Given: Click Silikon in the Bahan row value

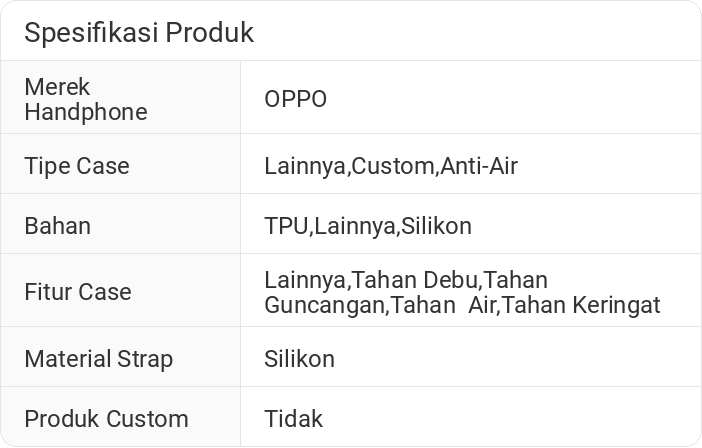Looking at the screenshot, I should point(436,226).
